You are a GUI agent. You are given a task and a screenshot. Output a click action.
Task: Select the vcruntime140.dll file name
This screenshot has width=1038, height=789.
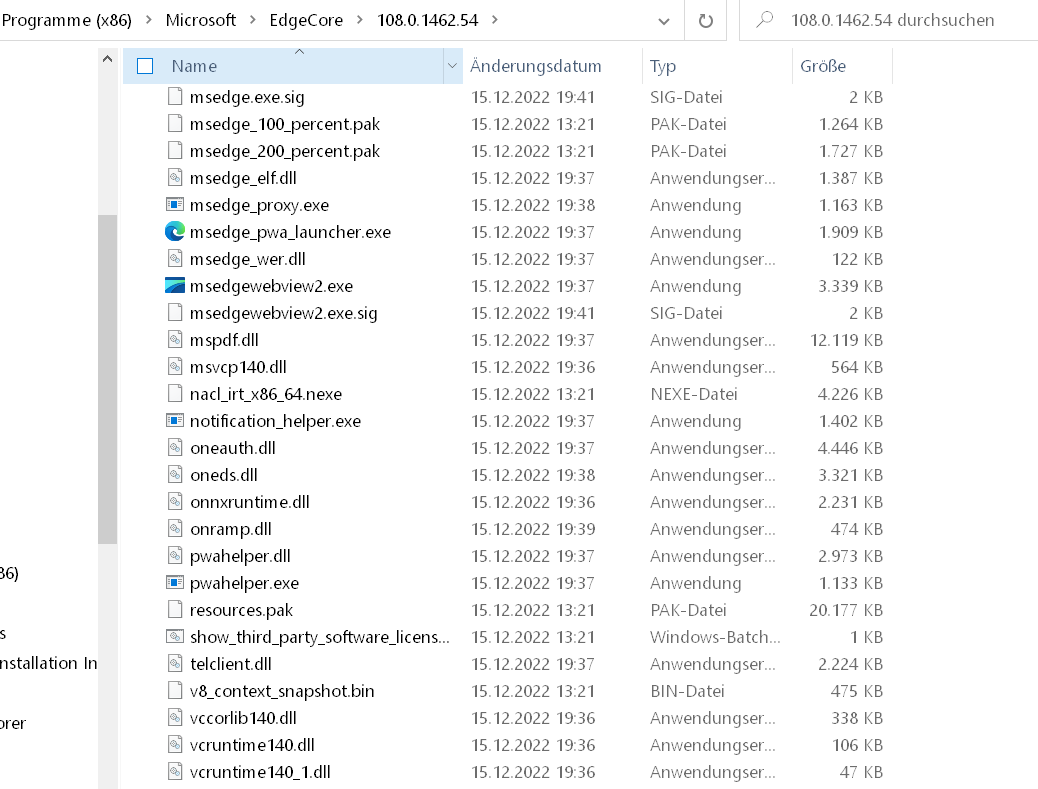pos(252,745)
